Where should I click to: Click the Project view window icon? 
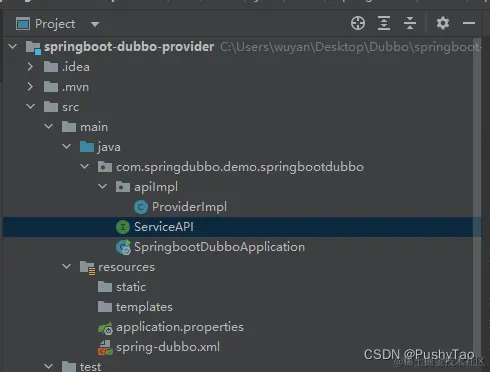coord(23,24)
